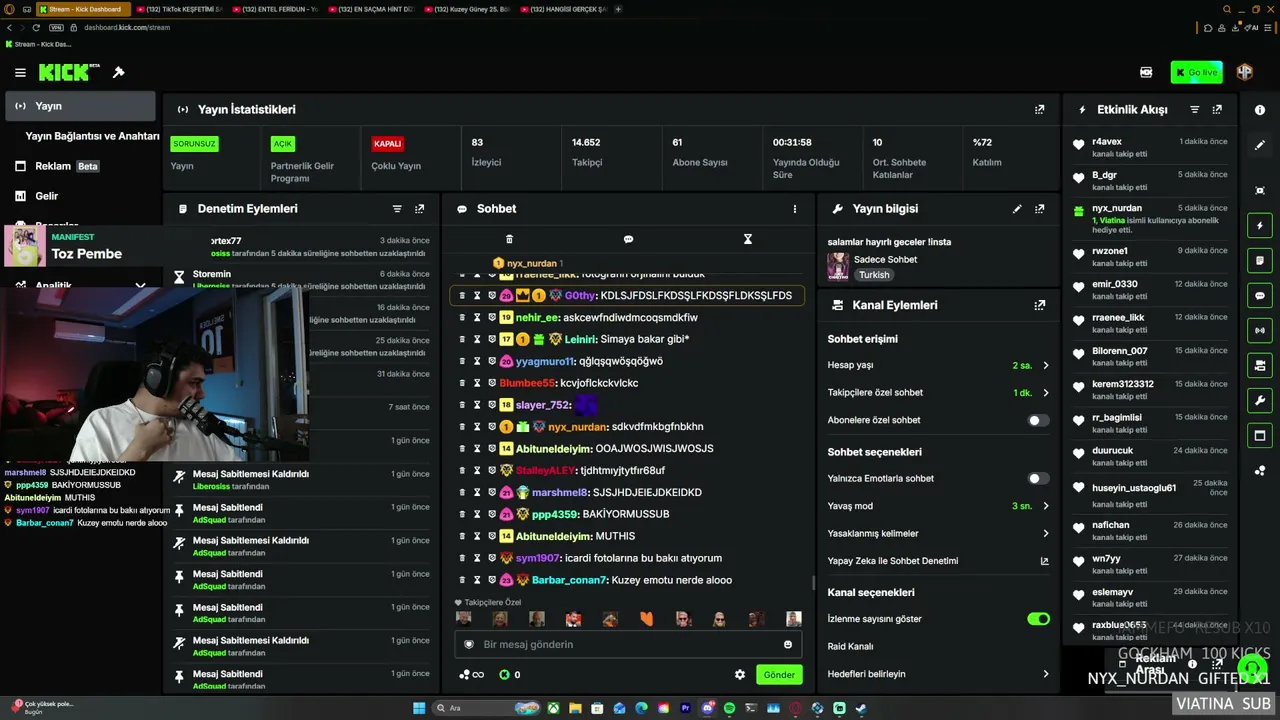The height and width of the screenshot is (720, 1280).
Task: Click Raid Kanalı option
Action: (x=850, y=646)
